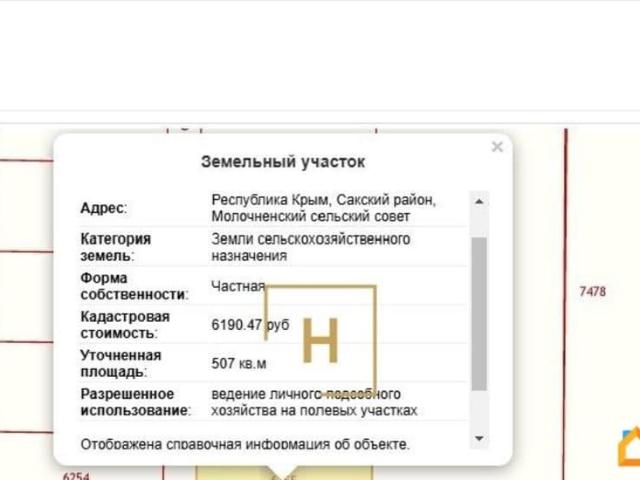Screen dimensions: 640x480
Task: Click the Кадастровая стоимость label
Action: click(125, 325)
